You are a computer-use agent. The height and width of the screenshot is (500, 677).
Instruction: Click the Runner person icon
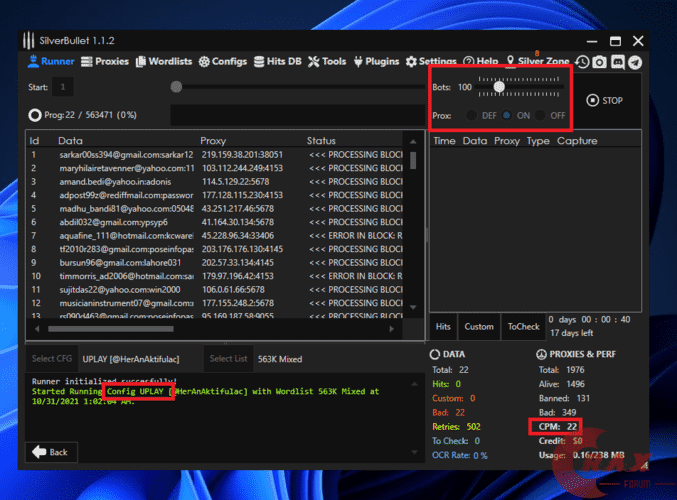33,61
